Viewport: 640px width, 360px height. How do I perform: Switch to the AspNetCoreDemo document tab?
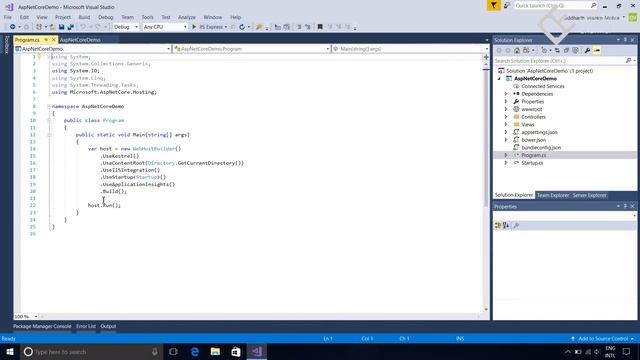click(80, 40)
